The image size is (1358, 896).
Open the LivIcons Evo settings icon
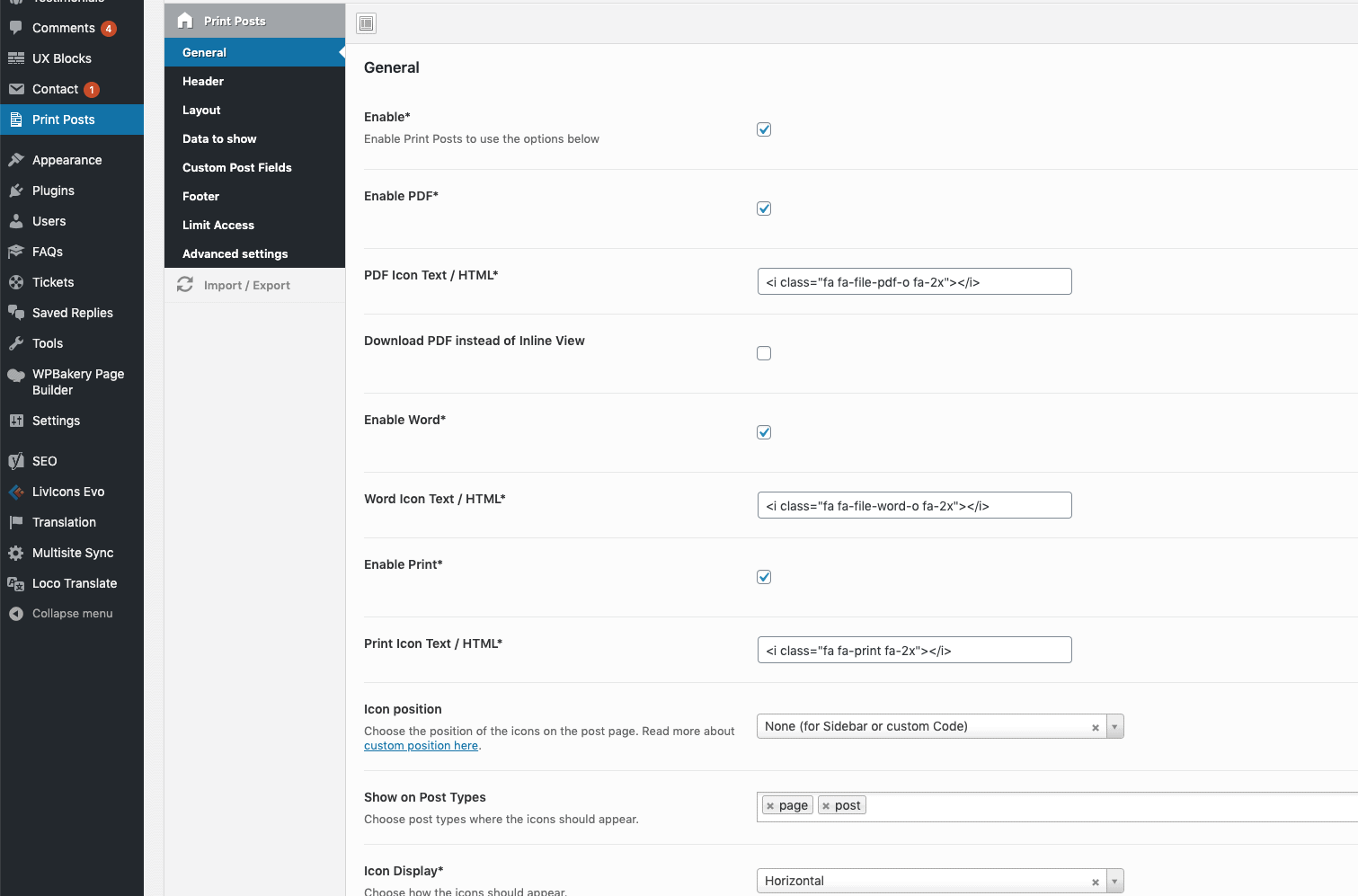[16, 492]
